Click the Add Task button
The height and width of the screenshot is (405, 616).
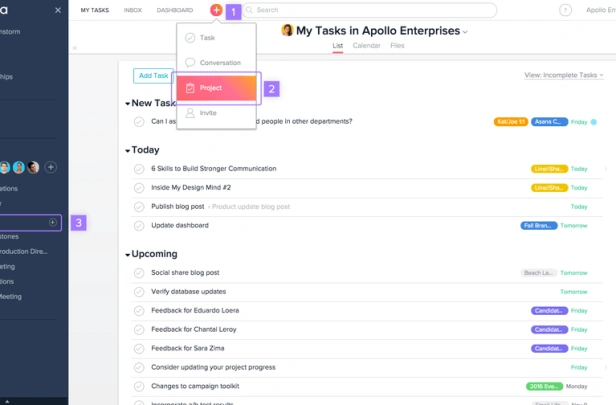(153, 75)
